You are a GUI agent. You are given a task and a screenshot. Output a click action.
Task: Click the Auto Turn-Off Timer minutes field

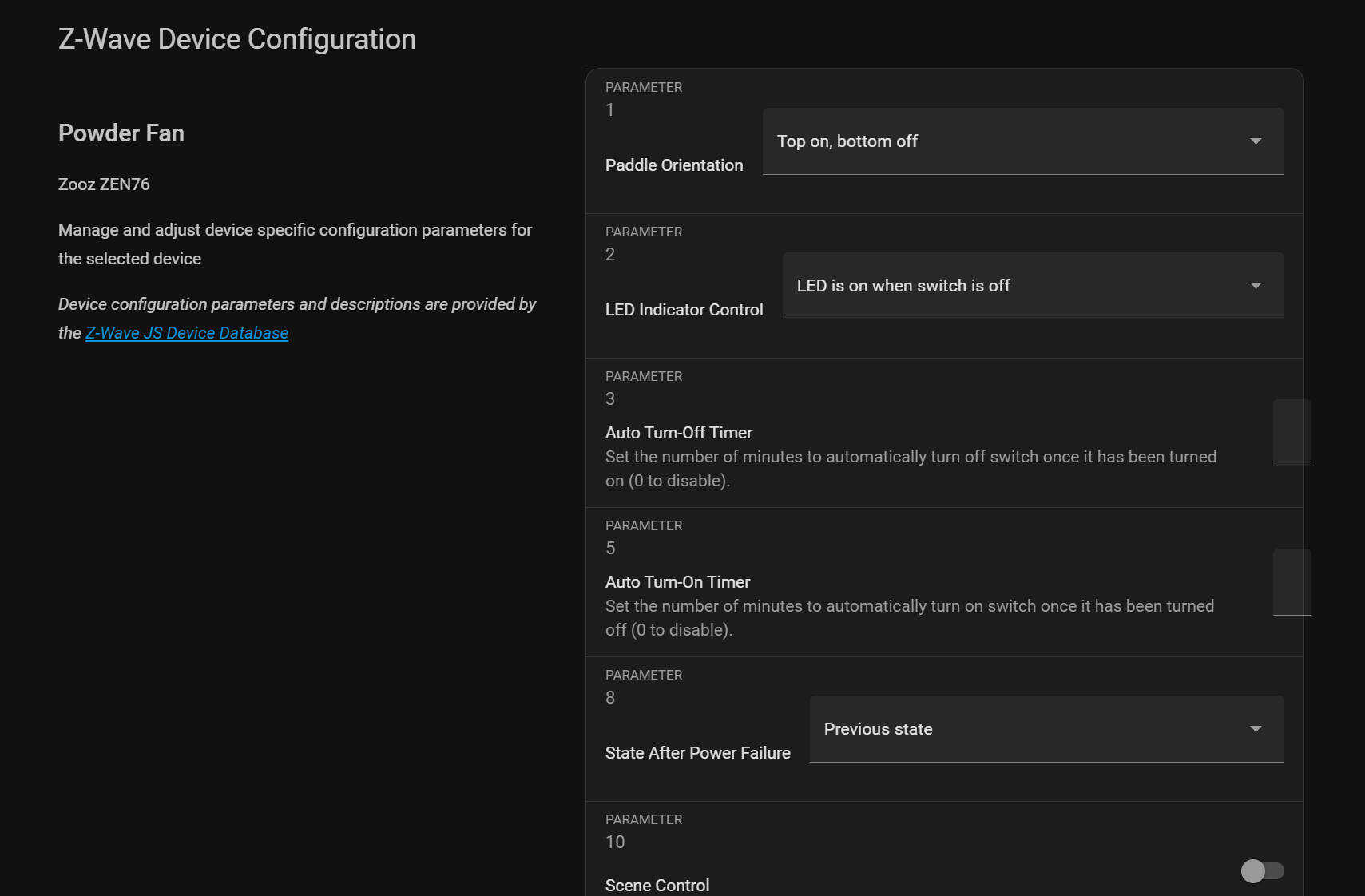(x=1291, y=434)
